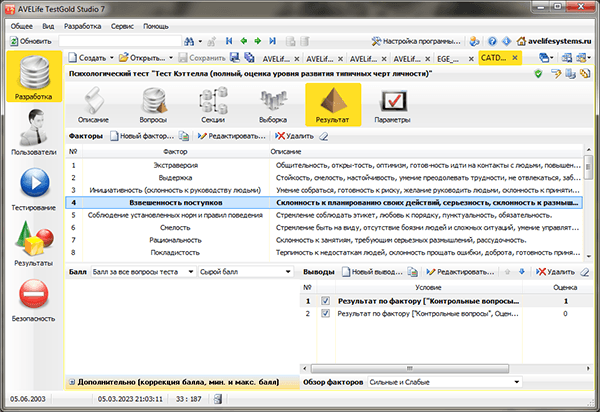Open the Пользователи section

[34, 132]
